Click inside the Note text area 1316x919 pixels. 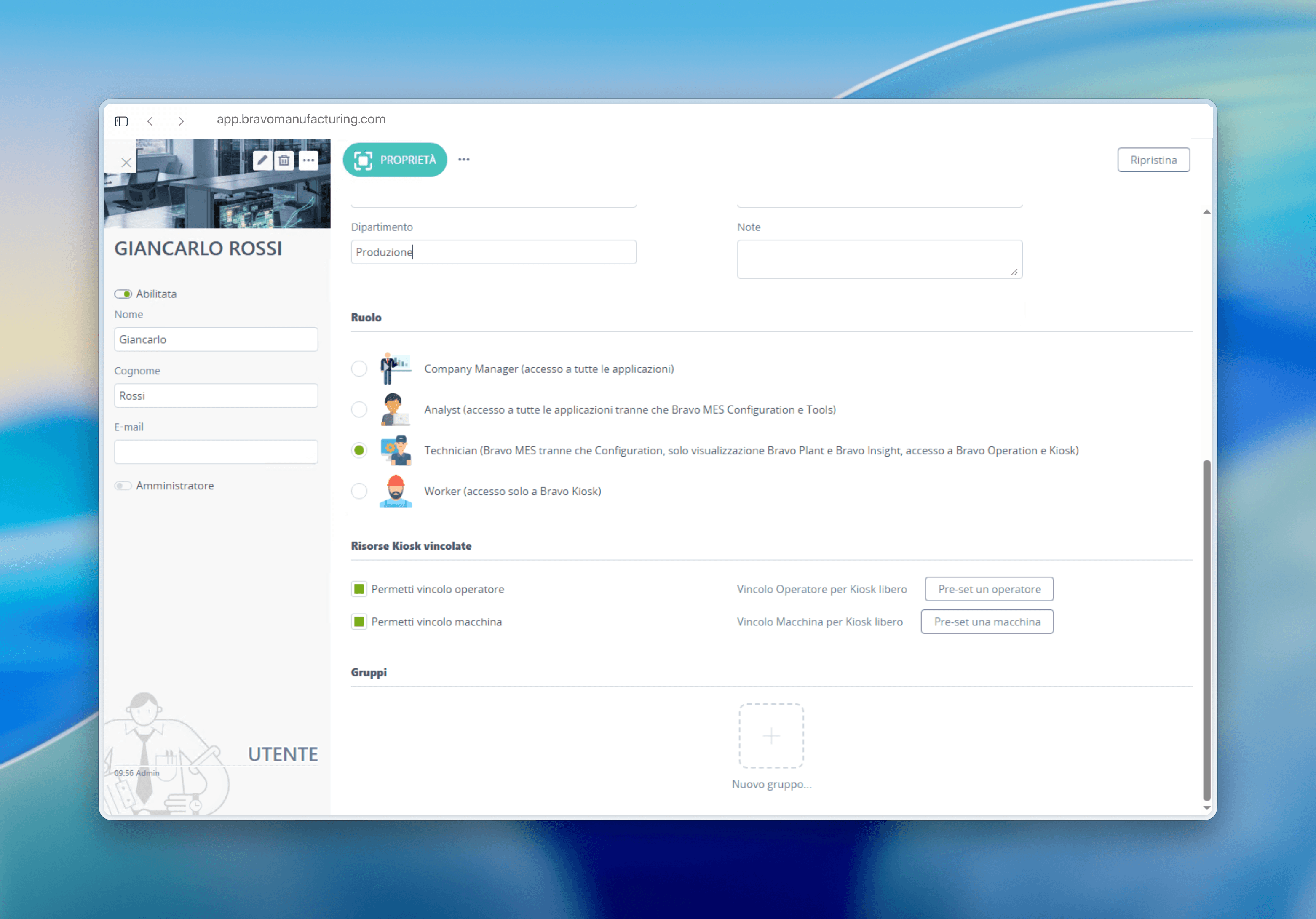879,259
